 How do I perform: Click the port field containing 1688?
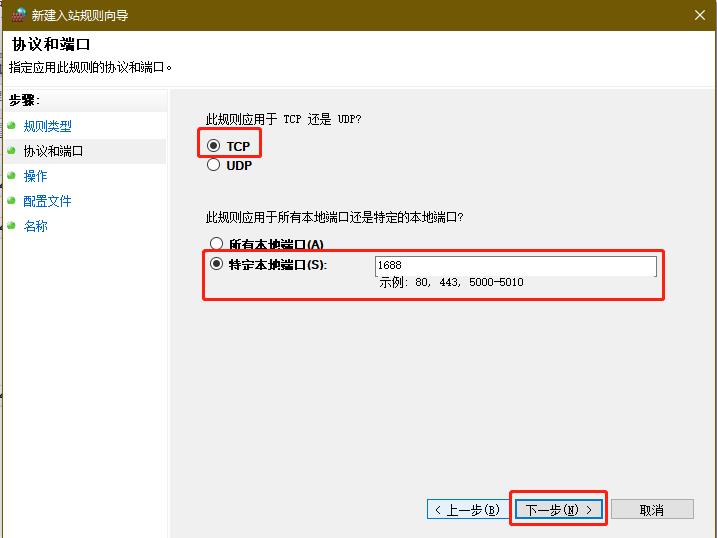[x=515, y=266]
